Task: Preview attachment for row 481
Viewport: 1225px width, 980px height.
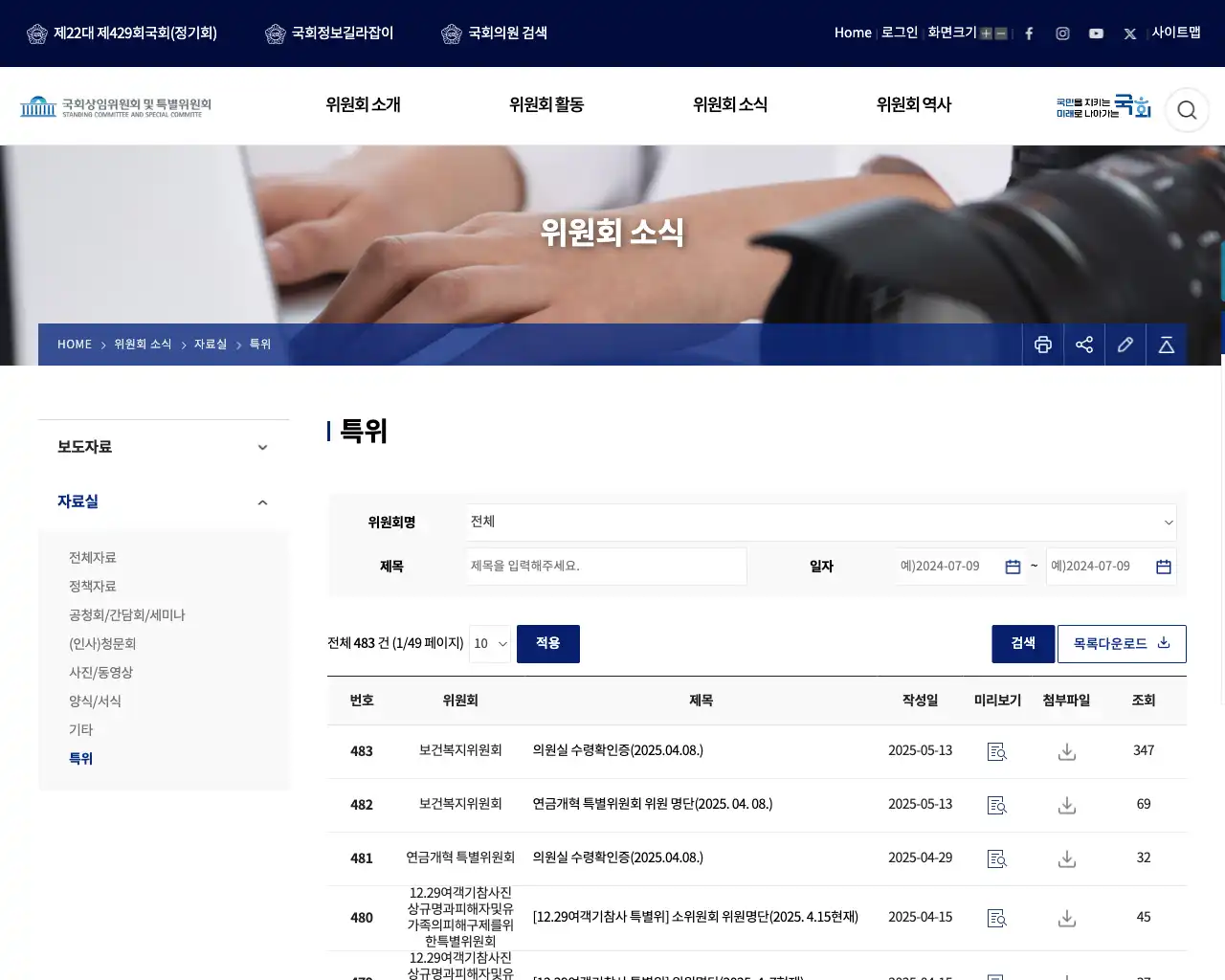Action: tap(997, 858)
